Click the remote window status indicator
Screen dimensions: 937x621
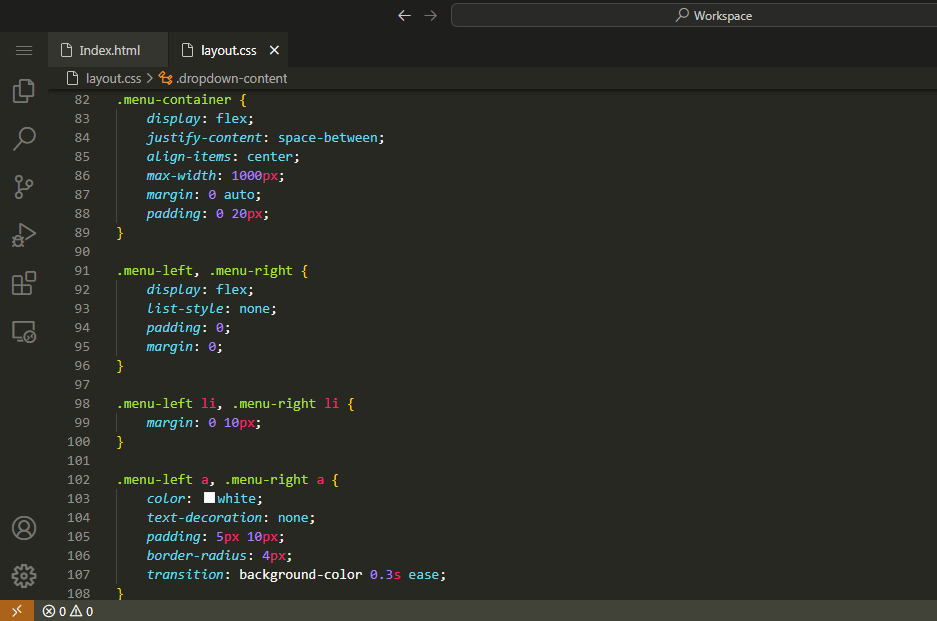click(16, 611)
